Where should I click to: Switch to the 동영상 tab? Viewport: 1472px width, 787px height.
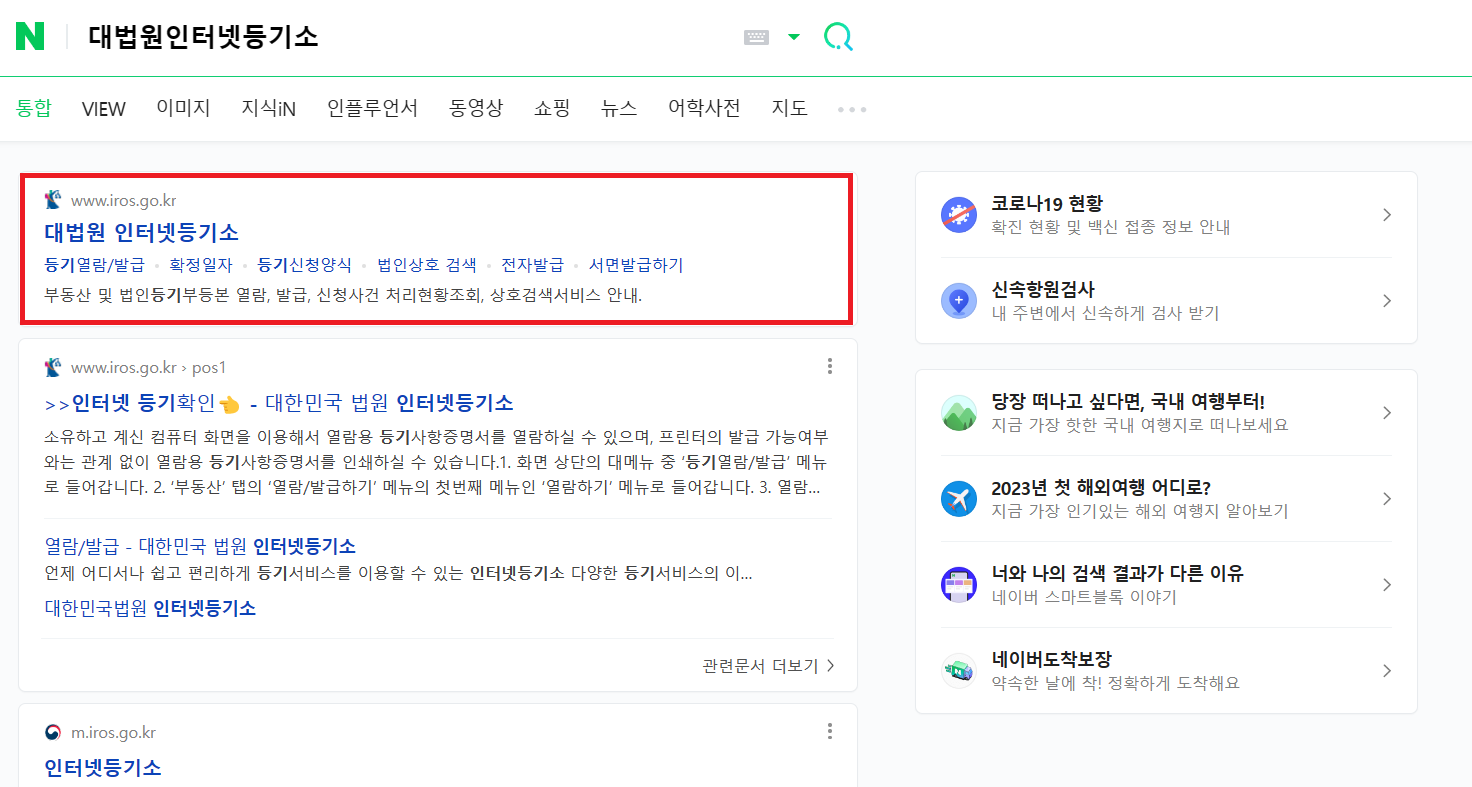tap(476, 108)
